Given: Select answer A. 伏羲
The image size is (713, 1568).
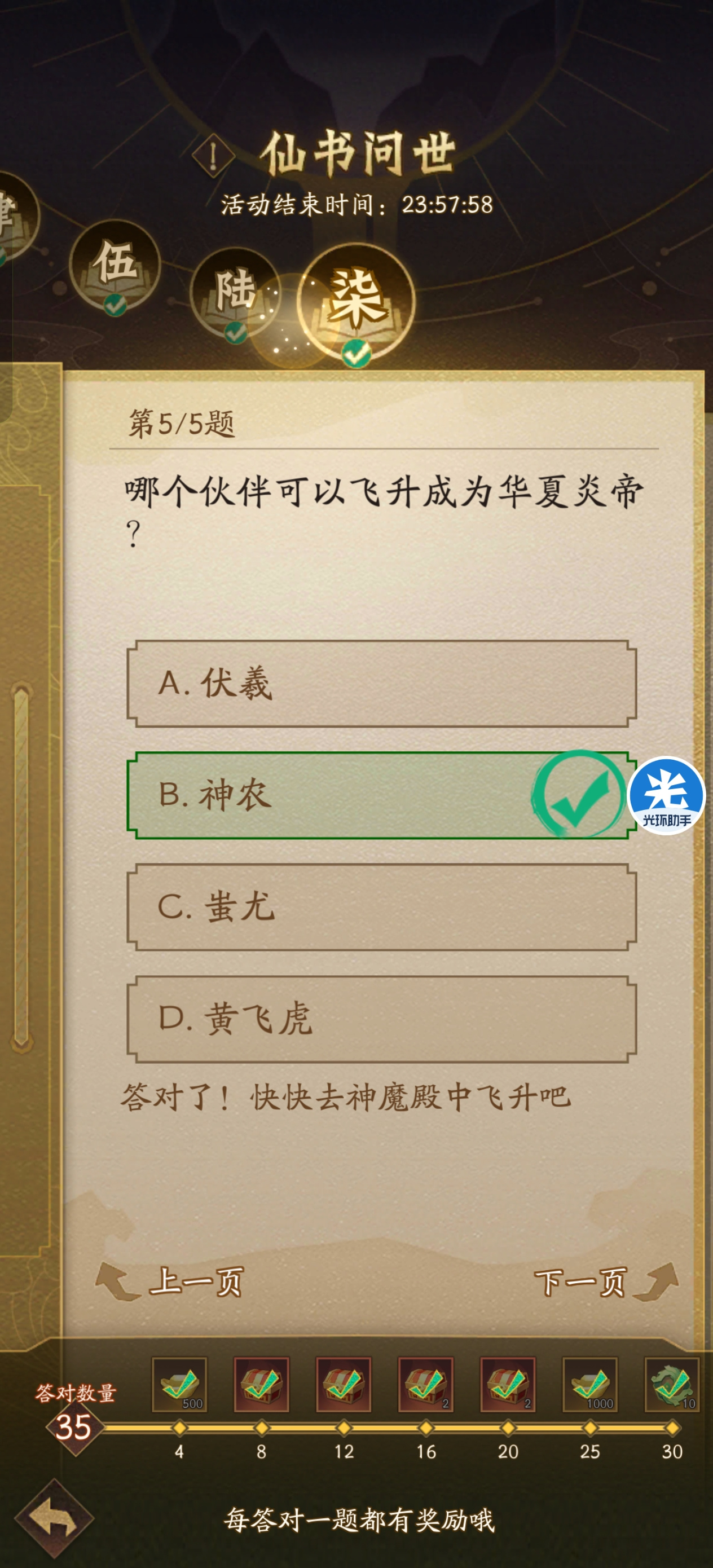Looking at the screenshot, I should (x=382, y=684).
